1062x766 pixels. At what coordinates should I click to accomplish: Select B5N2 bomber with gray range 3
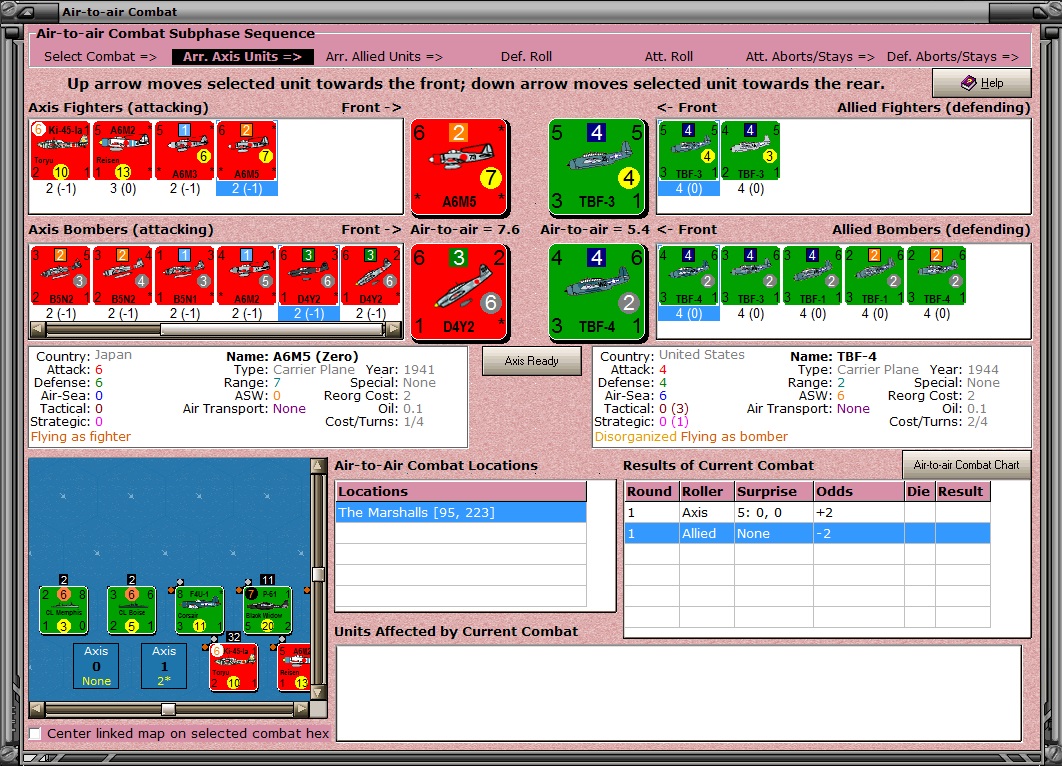(x=60, y=276)
